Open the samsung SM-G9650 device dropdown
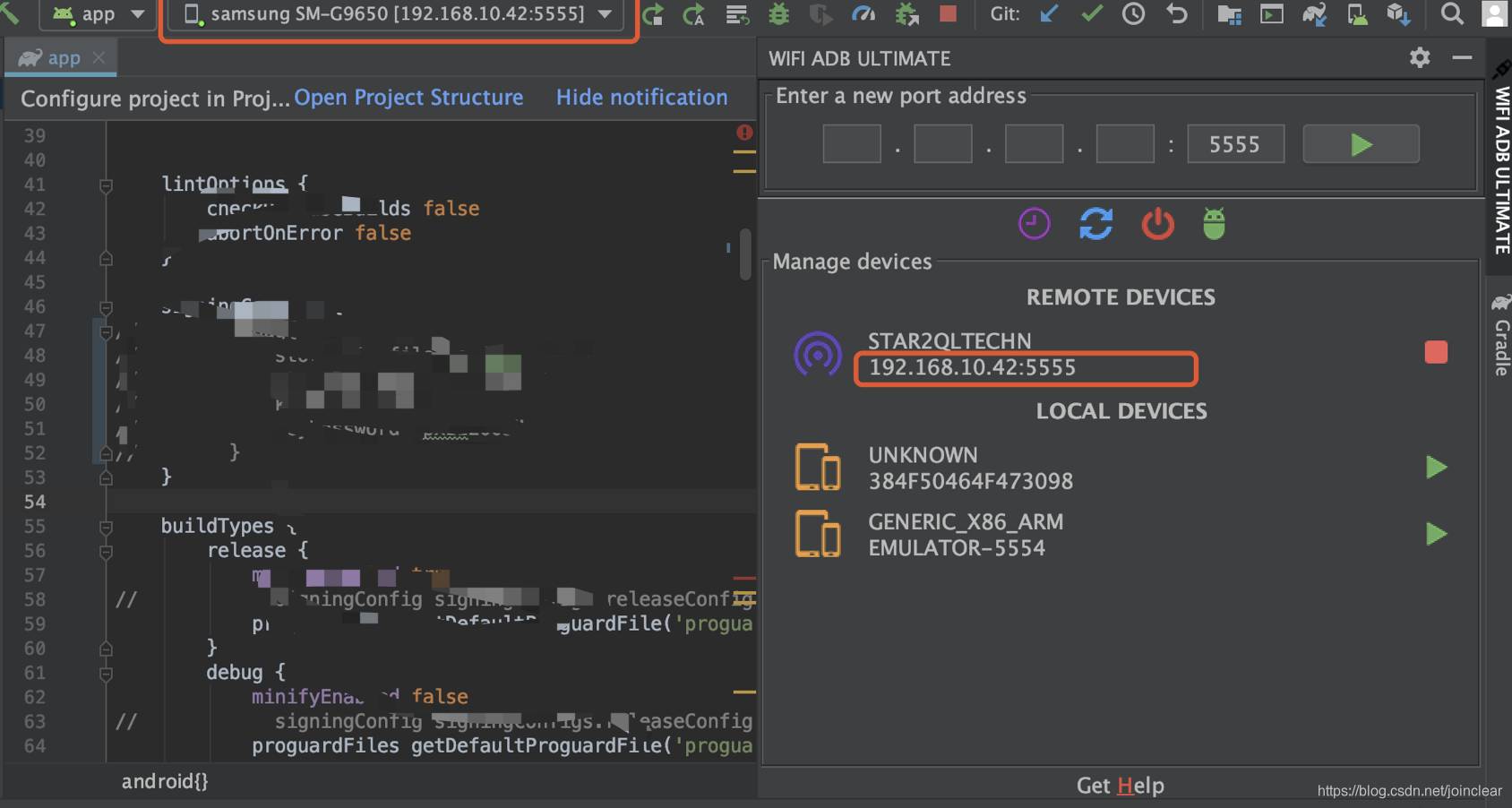Image resolution: width=1512 pixels, height=808 pixels. (x=397, y=14)
